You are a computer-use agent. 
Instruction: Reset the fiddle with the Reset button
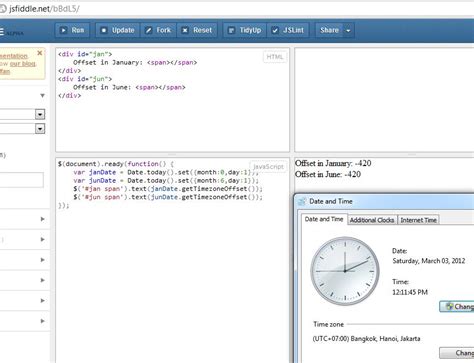point(197,30)
